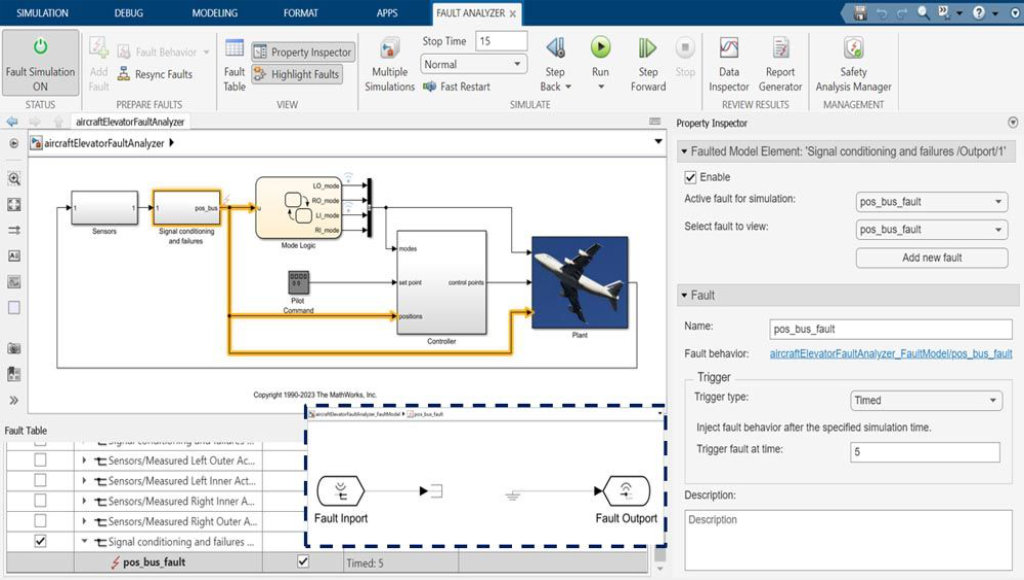Viewport: 1024px width, 580px height.
Task: Switch to the FORMAT tab
Action: point(300,12)
